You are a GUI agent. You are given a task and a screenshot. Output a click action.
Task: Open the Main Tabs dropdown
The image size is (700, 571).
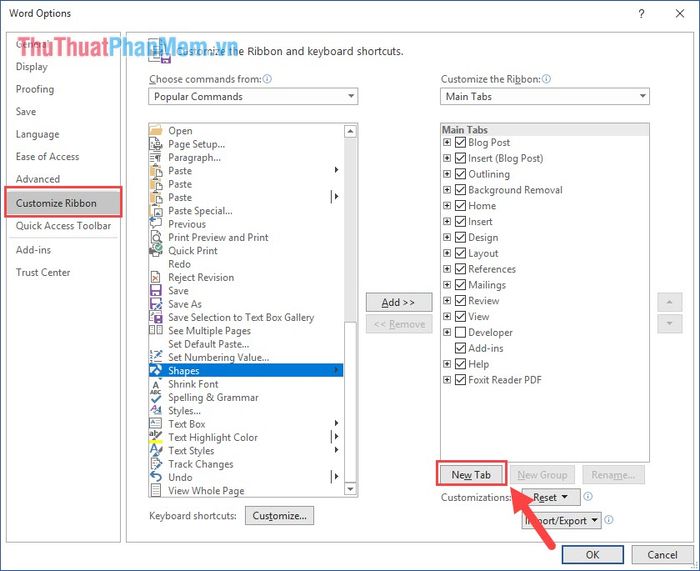pos(545,96)
